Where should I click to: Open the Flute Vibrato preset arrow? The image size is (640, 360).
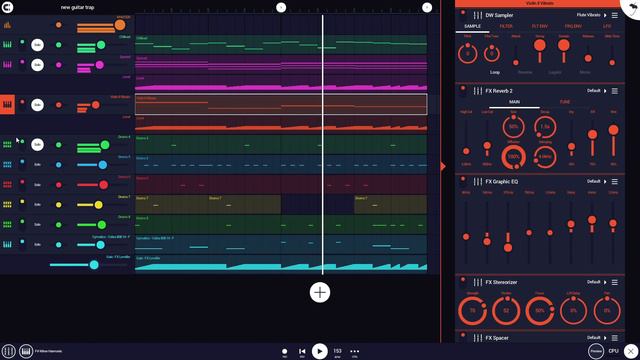[605, 15]
